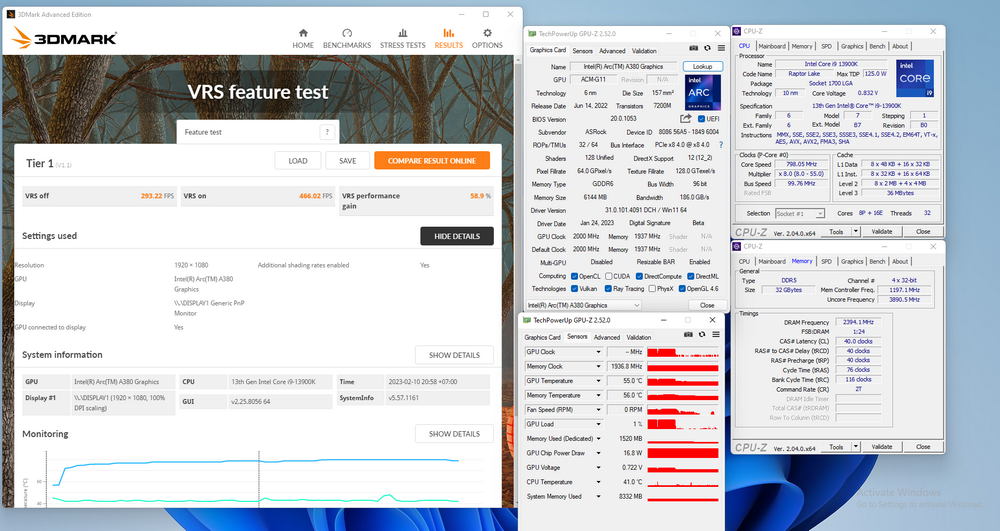Viewport: 1000px width, 531px height.
Task: Open the 3DMark Options gear
Action: [x=487, y=37]
